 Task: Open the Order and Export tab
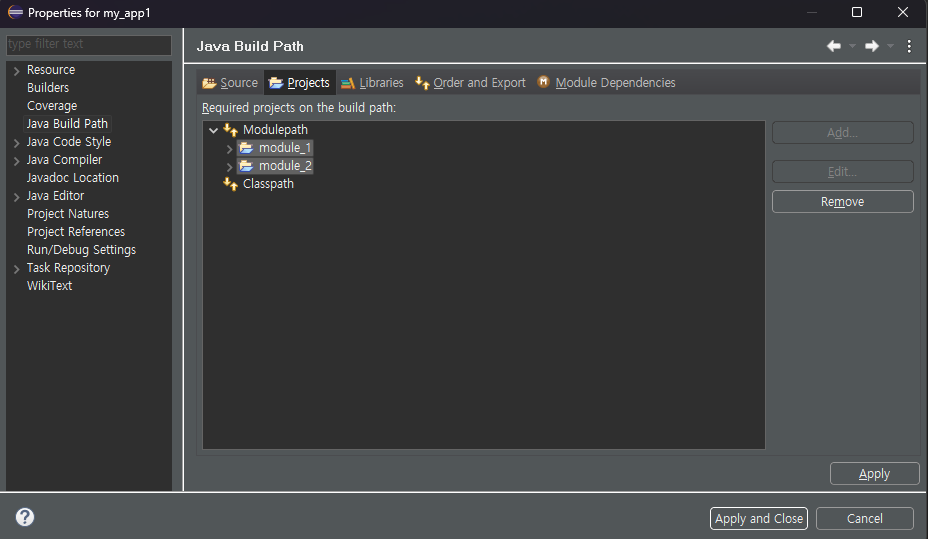471,83
